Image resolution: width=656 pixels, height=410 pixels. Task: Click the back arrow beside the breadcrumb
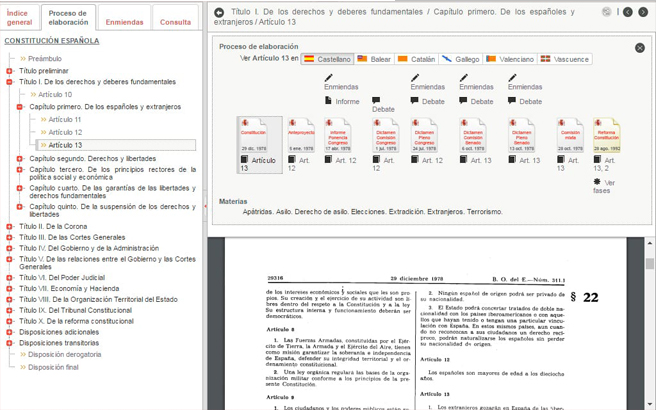coord(219,13)
